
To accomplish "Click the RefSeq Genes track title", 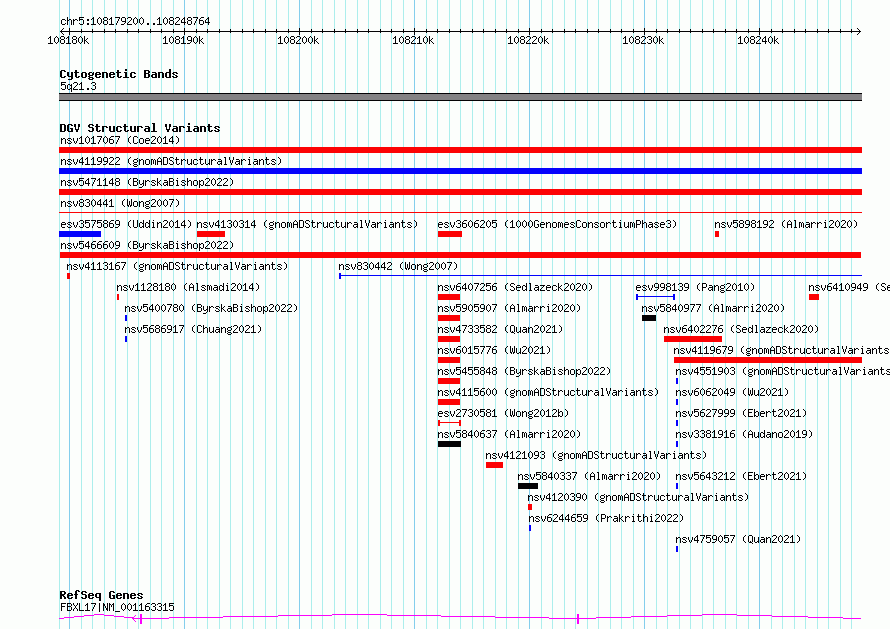I will (101, 595).
